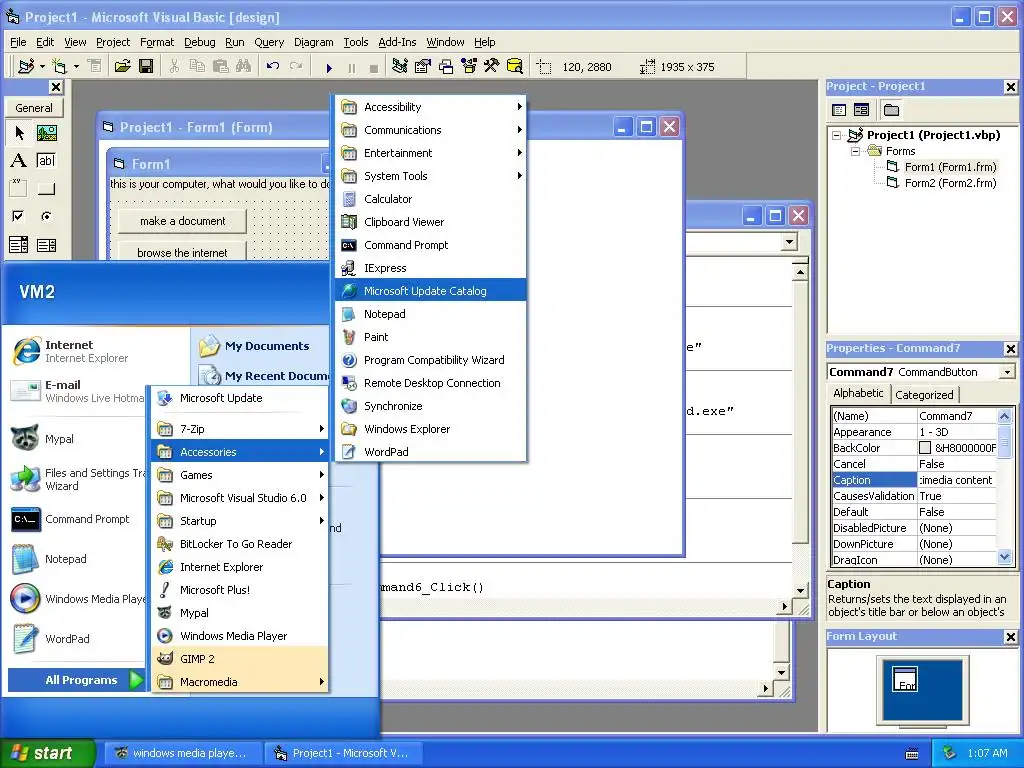Image resolution: width=1024 pixels, height=768 pixels.
Task: Open the Object Browser toolbar icon
Action: coord(469,66)
